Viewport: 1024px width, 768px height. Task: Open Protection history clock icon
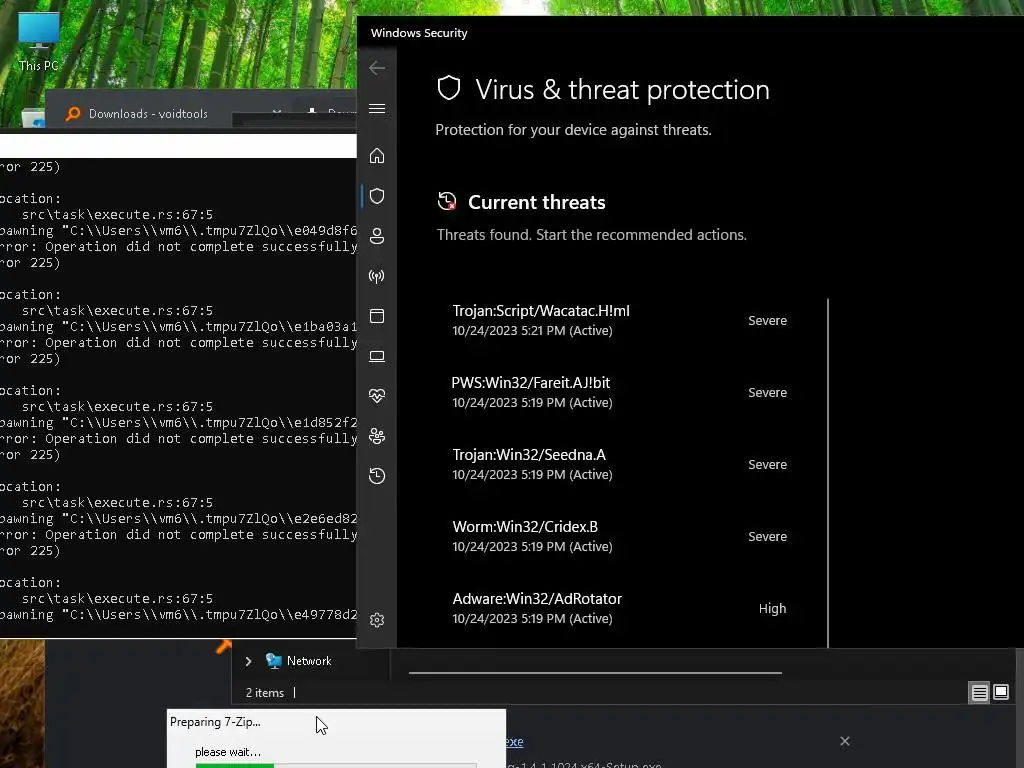tap(377, 475)
